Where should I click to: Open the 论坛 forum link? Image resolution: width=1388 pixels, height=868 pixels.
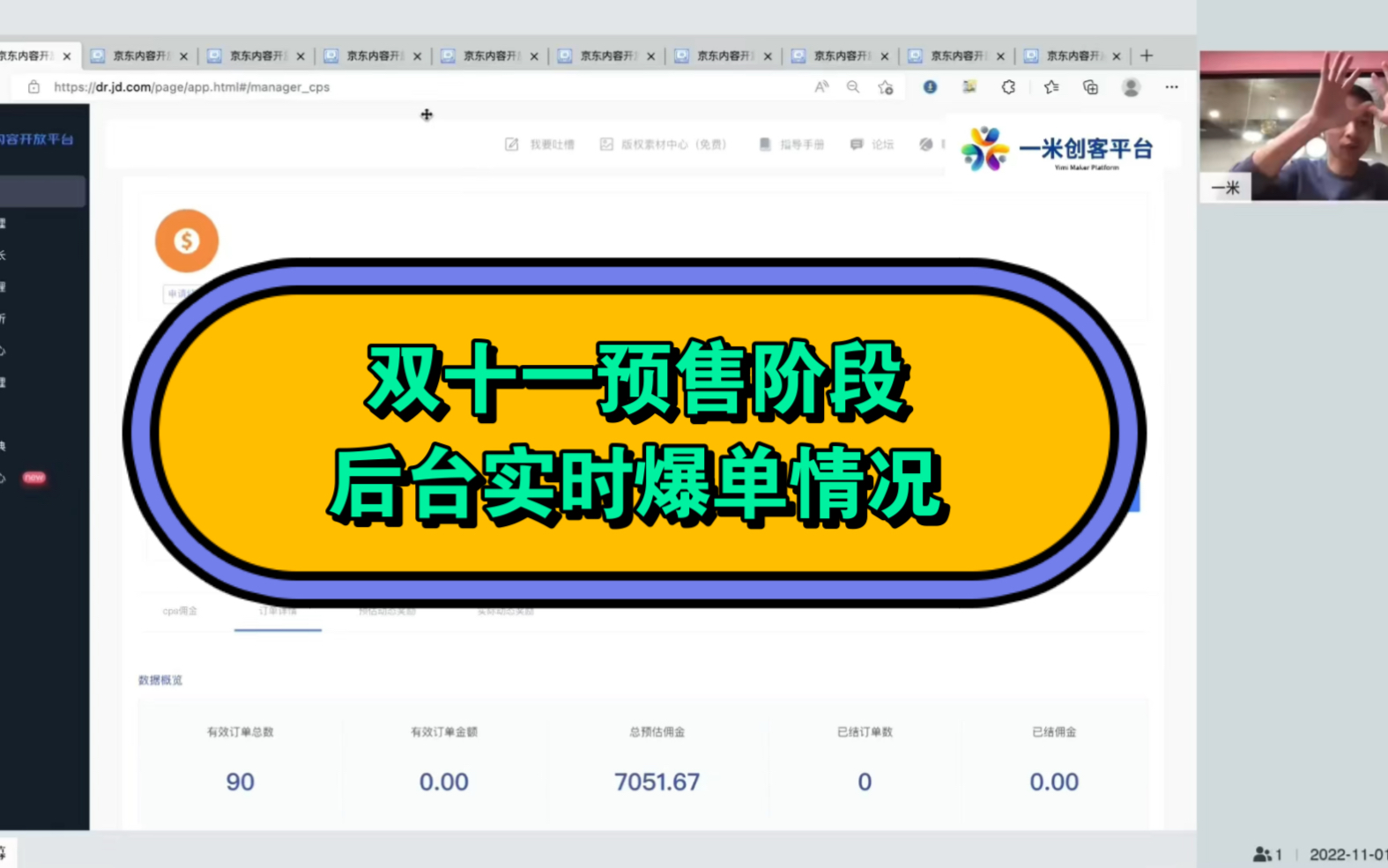coord(883,145)
